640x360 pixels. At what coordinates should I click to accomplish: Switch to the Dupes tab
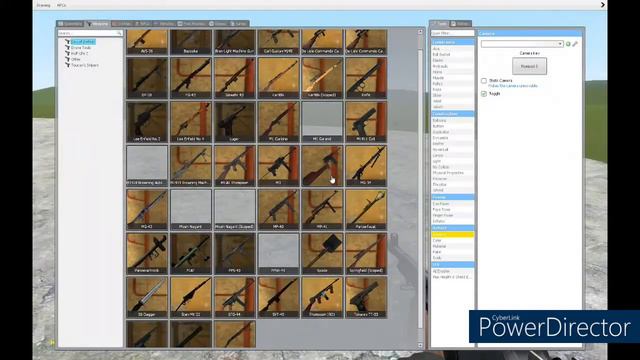pos(218,24)
